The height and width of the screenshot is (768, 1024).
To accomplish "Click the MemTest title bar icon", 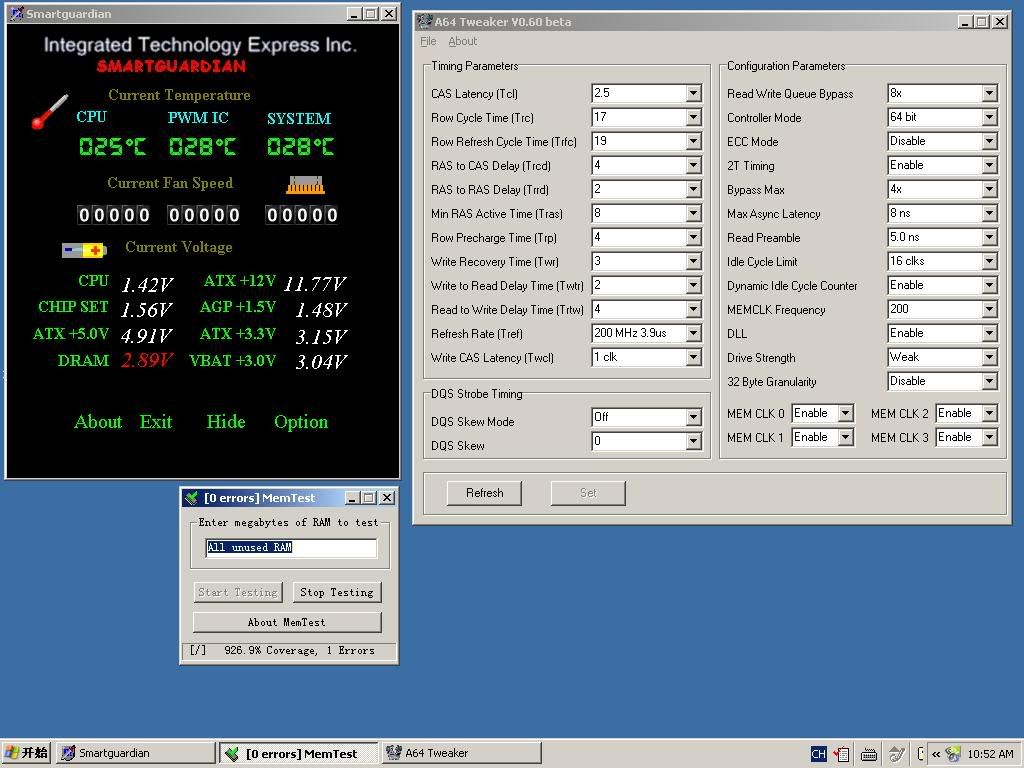I will click(191, 498).
